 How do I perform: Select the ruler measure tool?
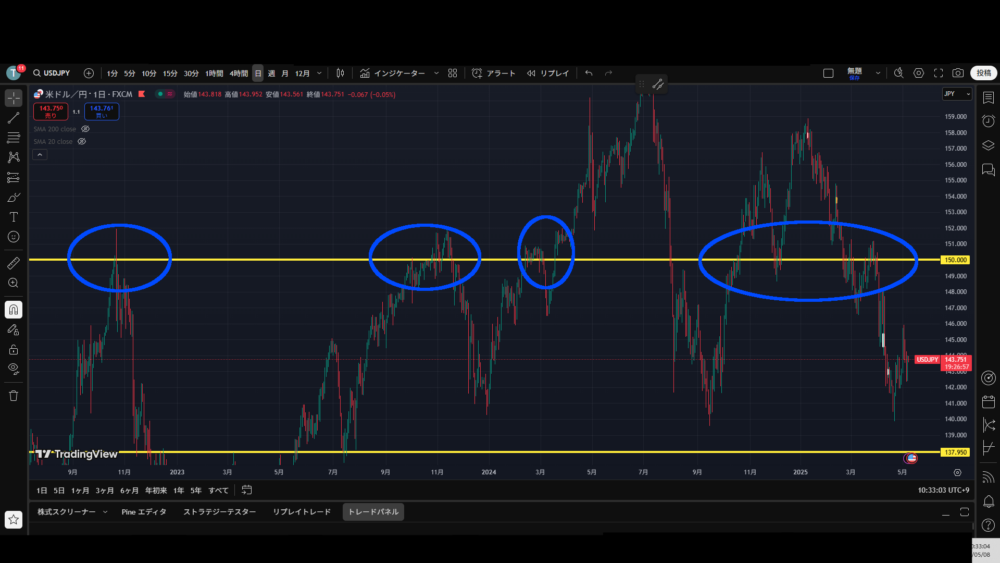coord(13,263)
